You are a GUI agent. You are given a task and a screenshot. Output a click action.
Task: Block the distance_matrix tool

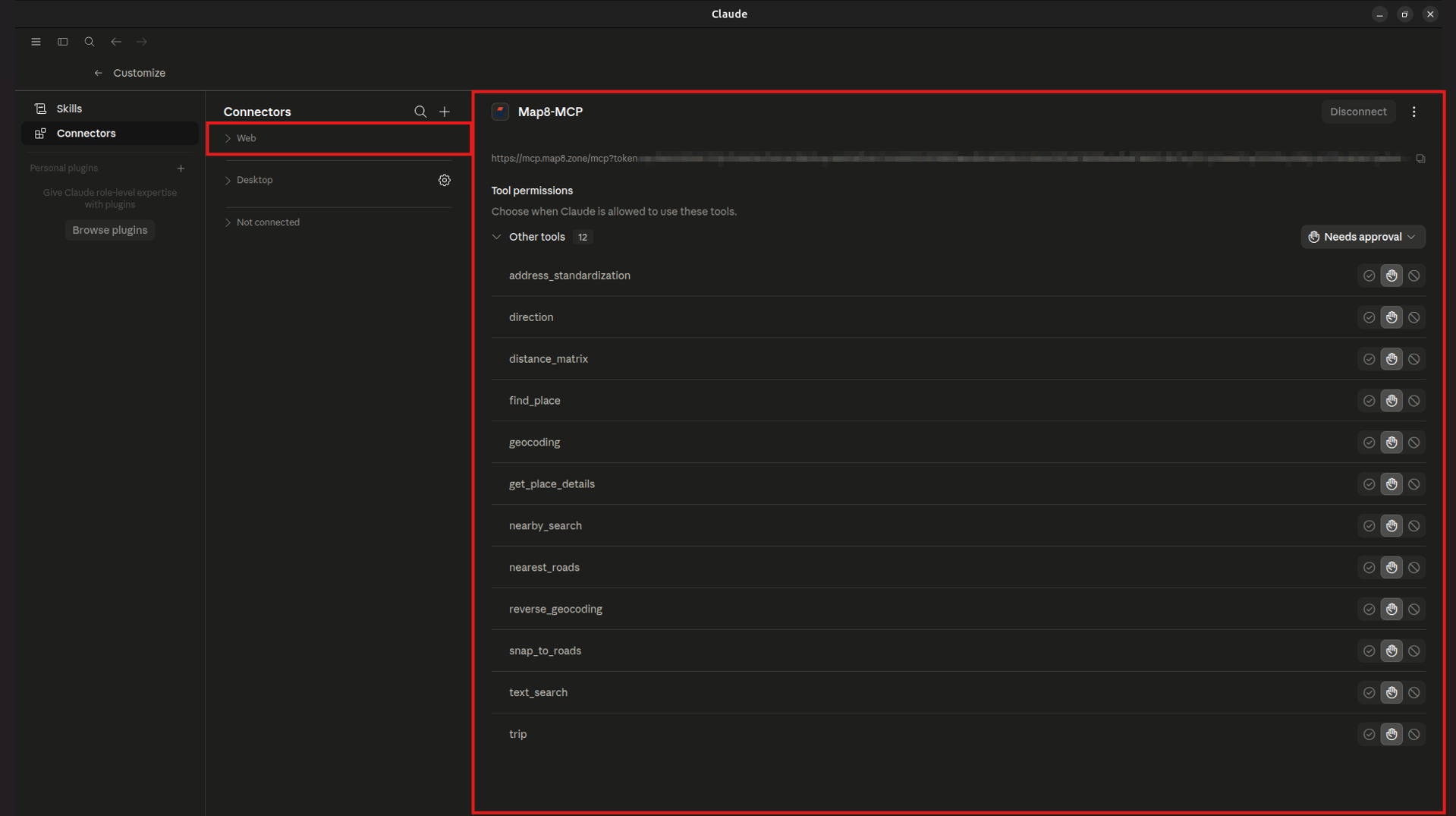pos(1414,359)
